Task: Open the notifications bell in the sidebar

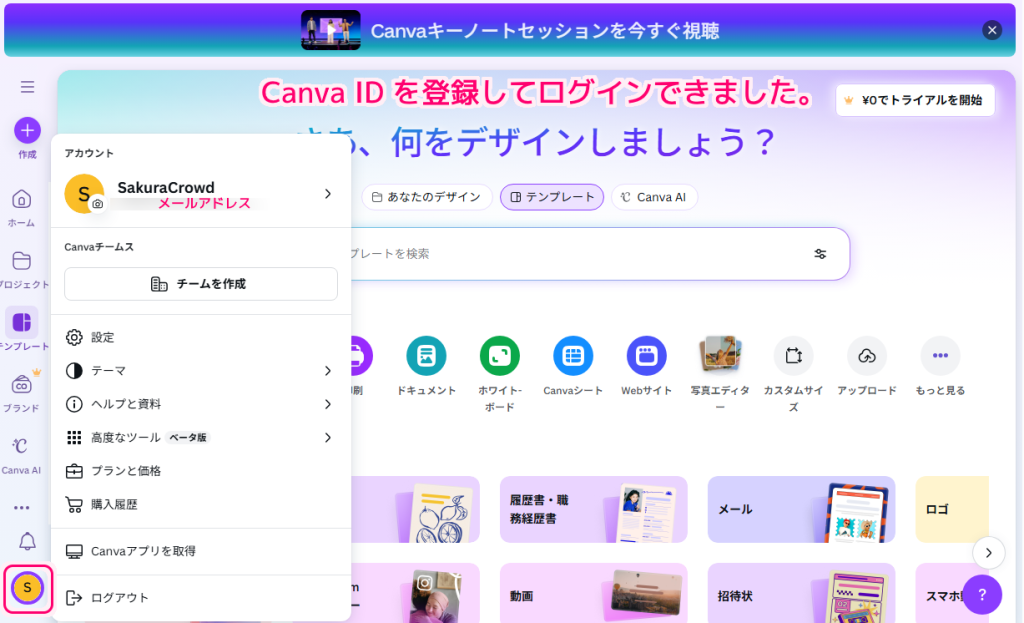Action: [x=27, y=541]
